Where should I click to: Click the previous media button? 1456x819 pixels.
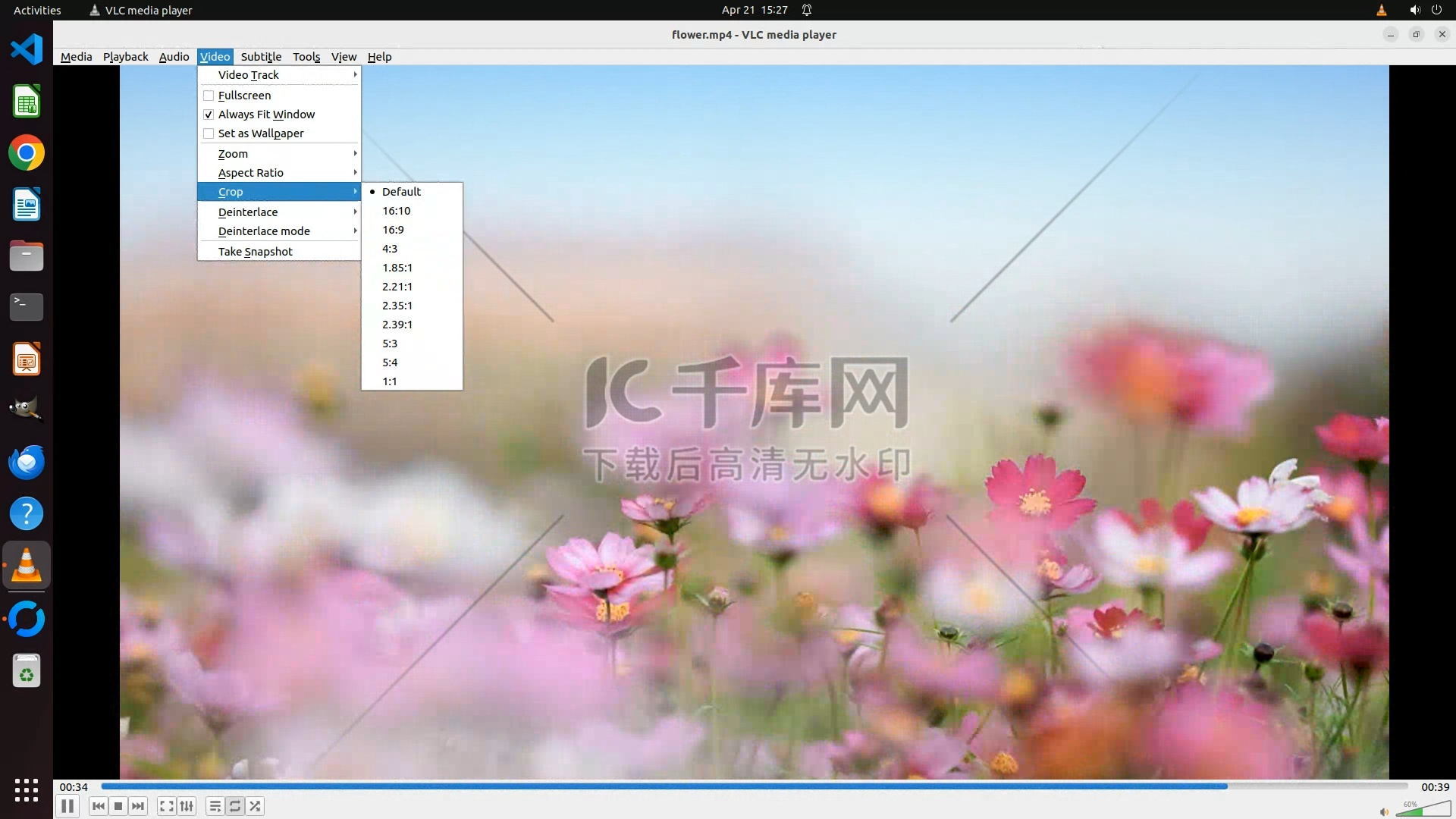(x=98, y=806)
